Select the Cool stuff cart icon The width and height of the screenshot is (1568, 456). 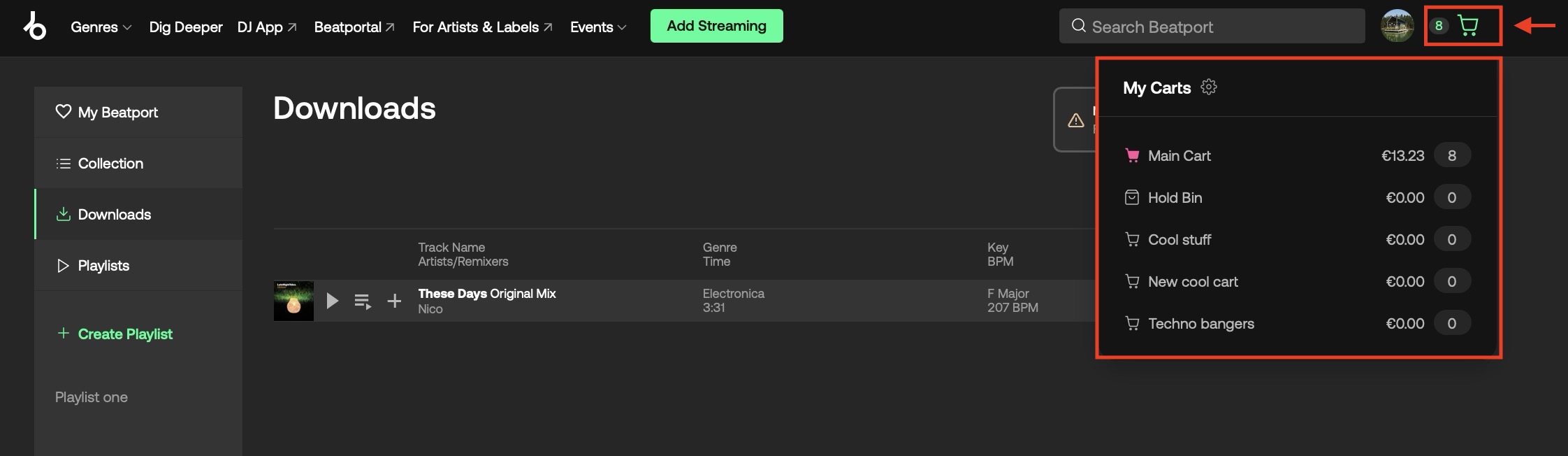[x=1132, y=239]
